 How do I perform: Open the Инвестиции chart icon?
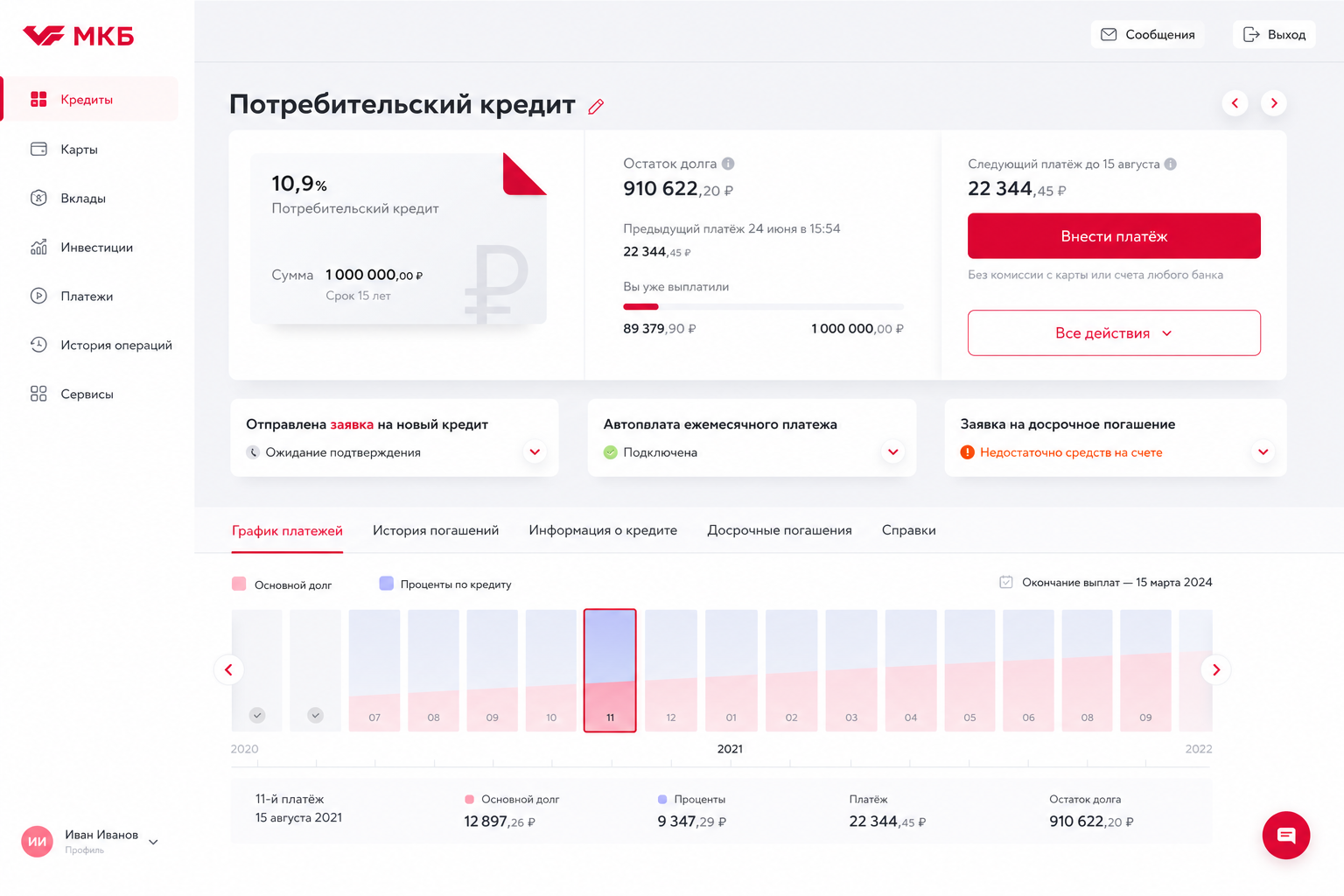pos(38,247)
